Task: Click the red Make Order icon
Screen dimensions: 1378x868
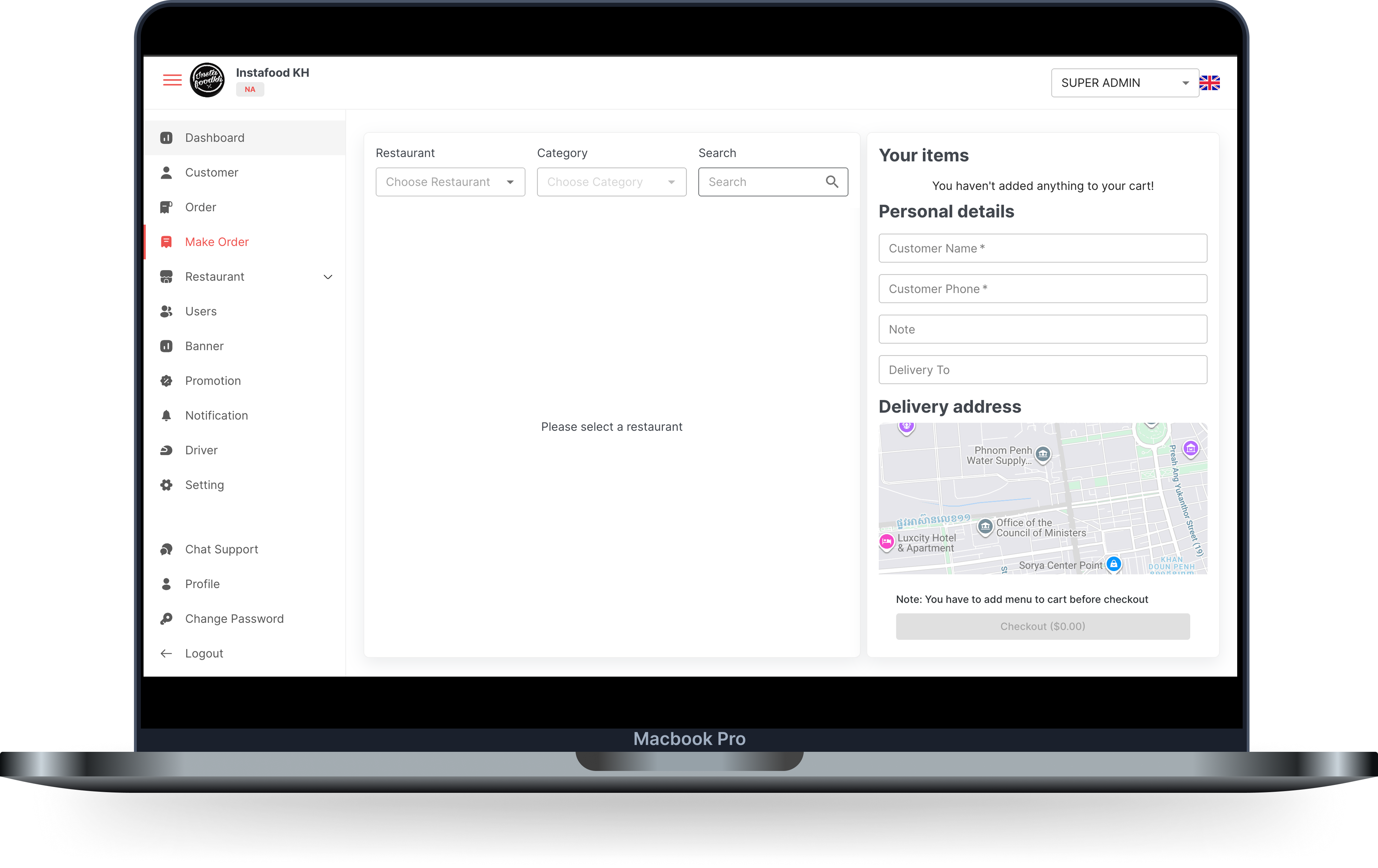Action: click(166, 242)
